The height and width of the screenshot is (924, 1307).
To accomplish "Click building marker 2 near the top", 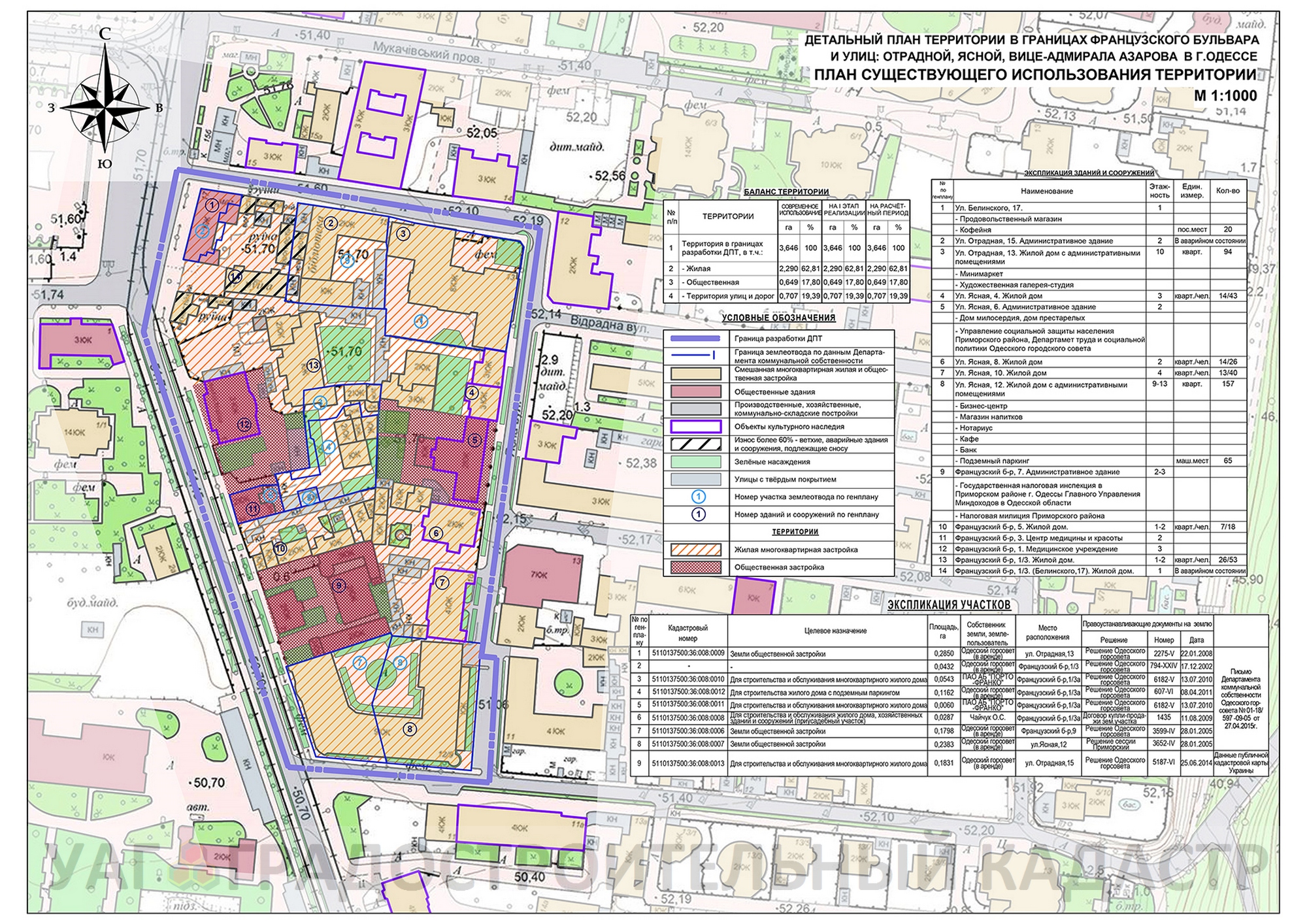I will (x=331, y=223).
